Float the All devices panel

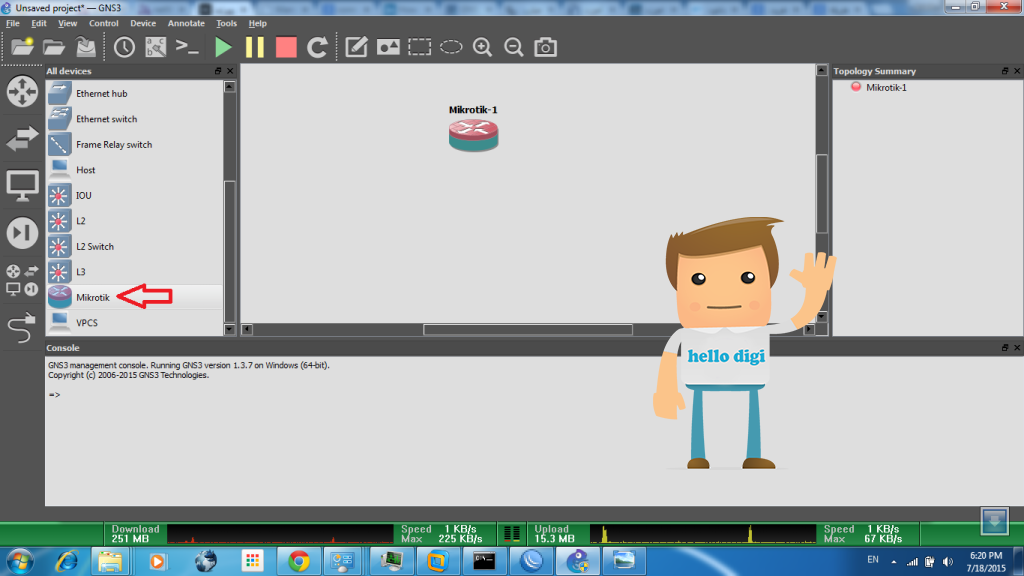[218, 71]
